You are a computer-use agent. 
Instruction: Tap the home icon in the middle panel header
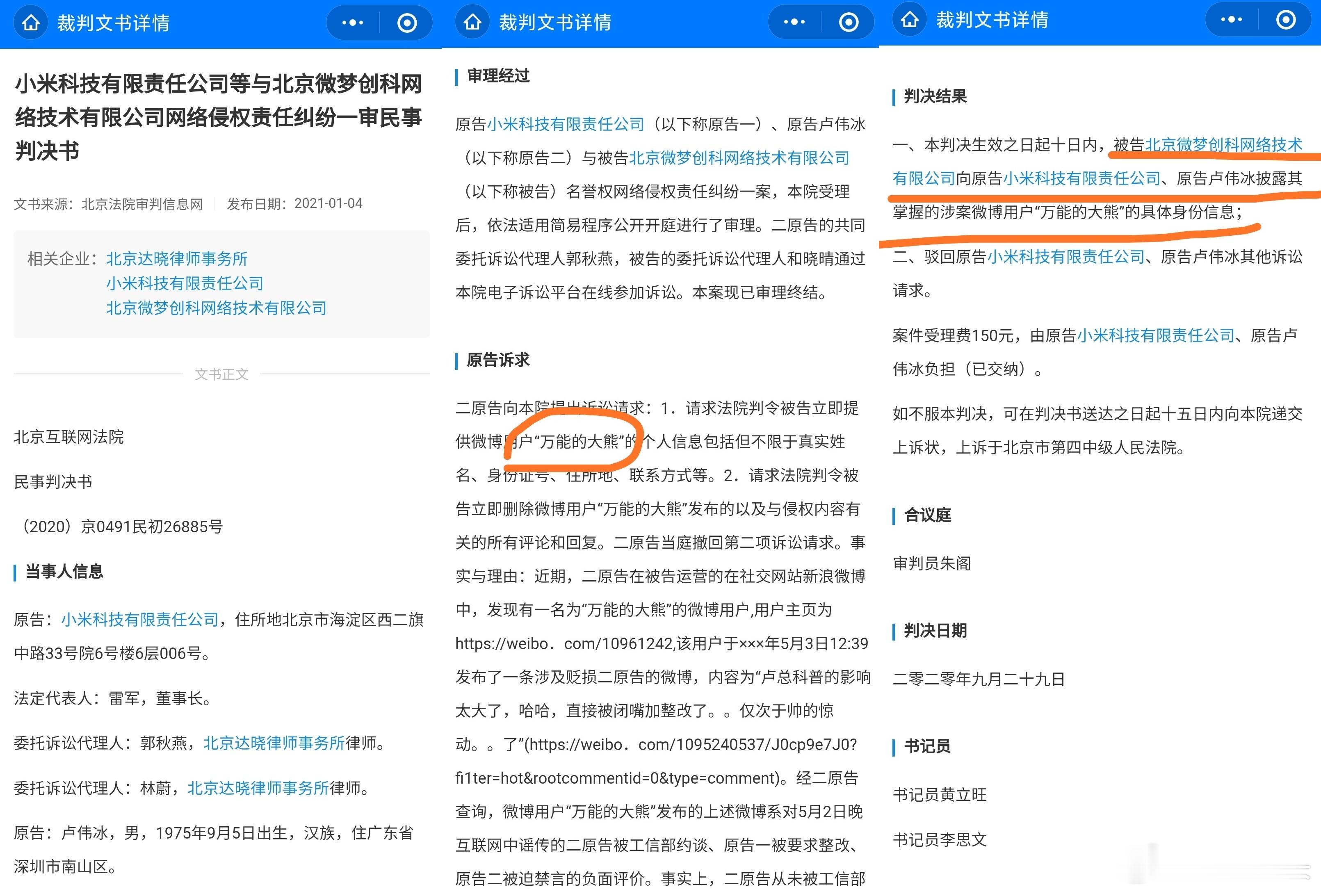click(472, 22)
